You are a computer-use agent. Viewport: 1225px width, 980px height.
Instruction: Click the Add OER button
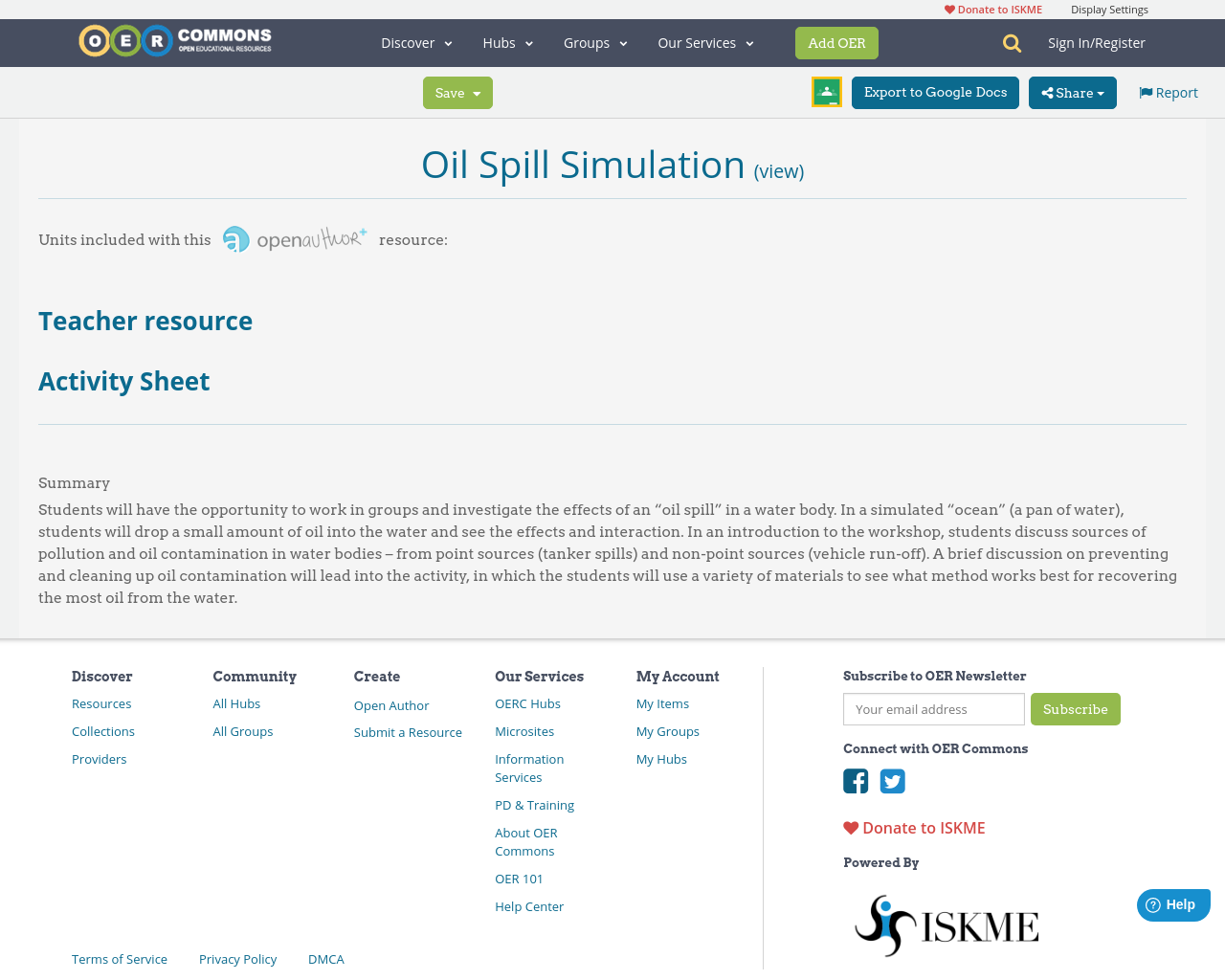[836, 42]
